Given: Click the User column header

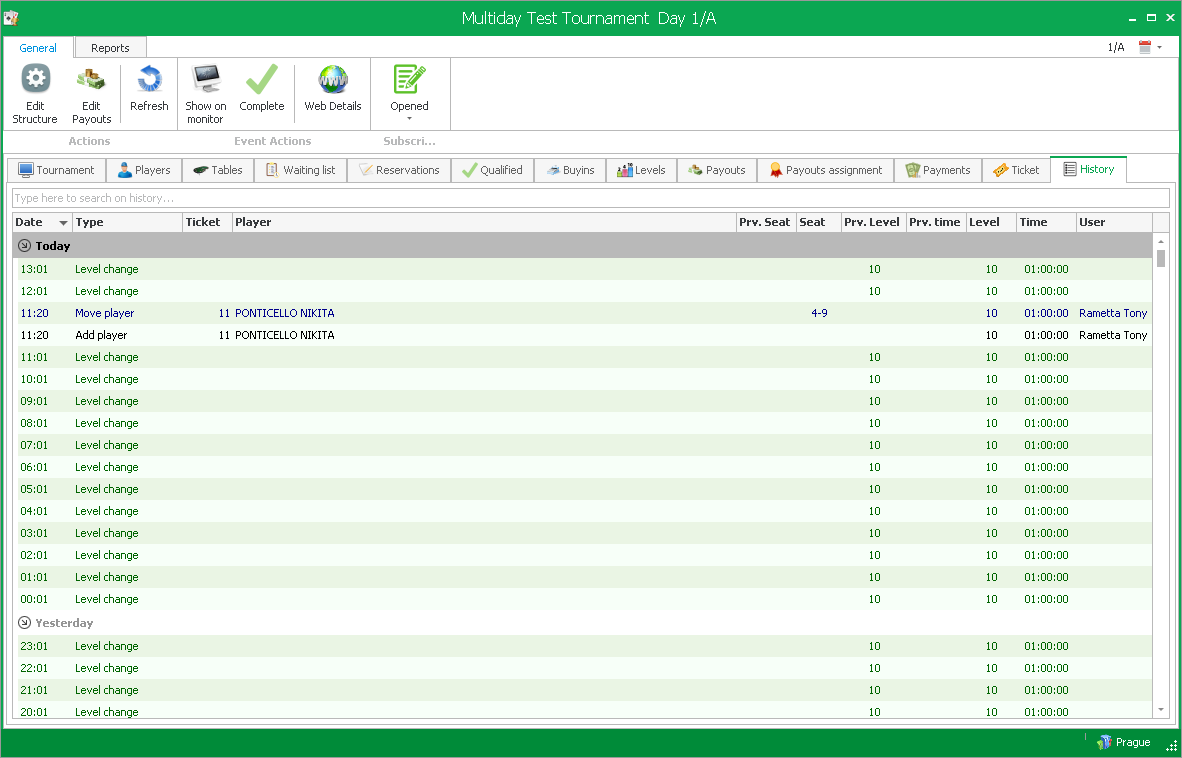Looking at the screenshot, I should (1113, 222).
